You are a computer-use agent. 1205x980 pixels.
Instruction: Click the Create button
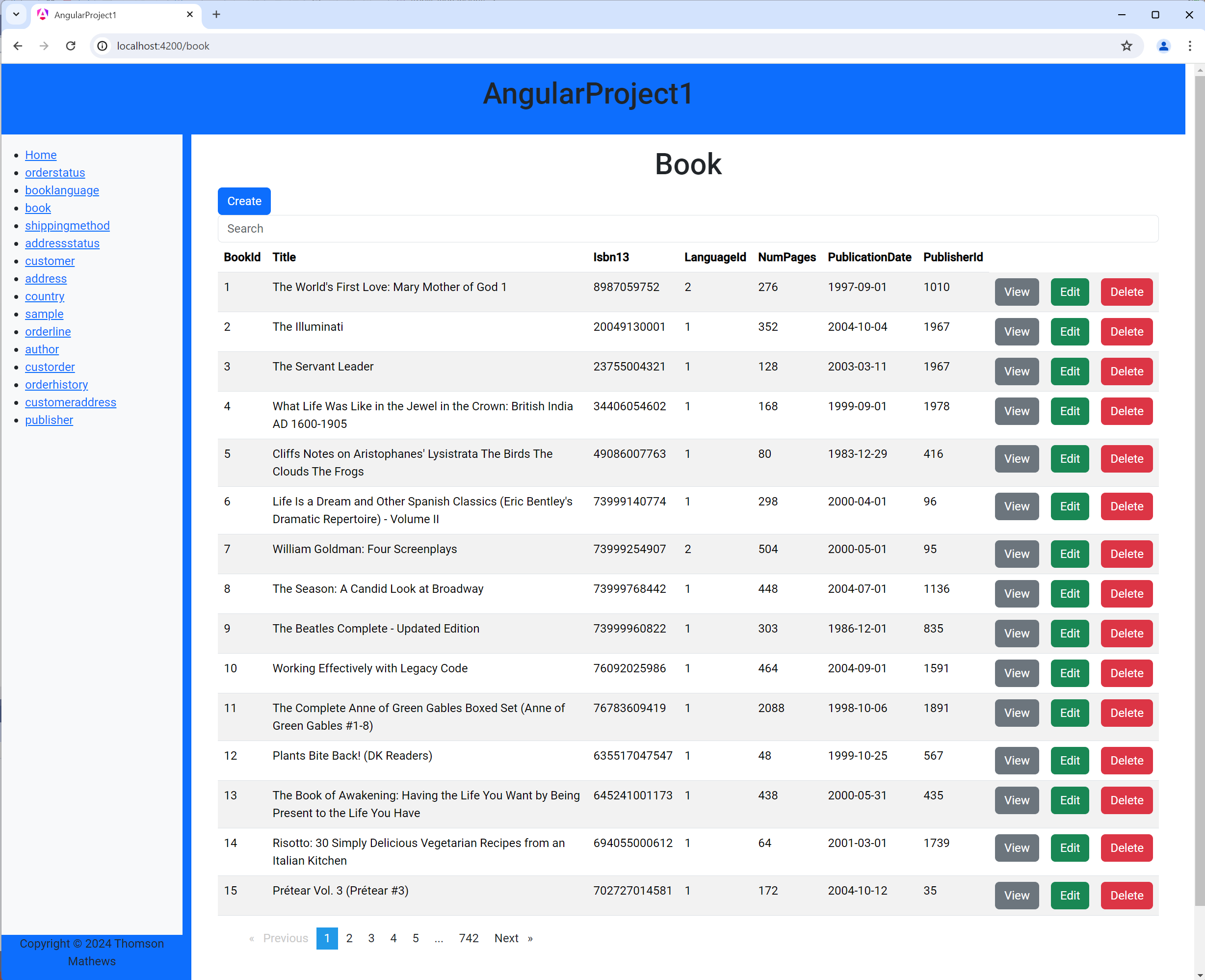244,201
